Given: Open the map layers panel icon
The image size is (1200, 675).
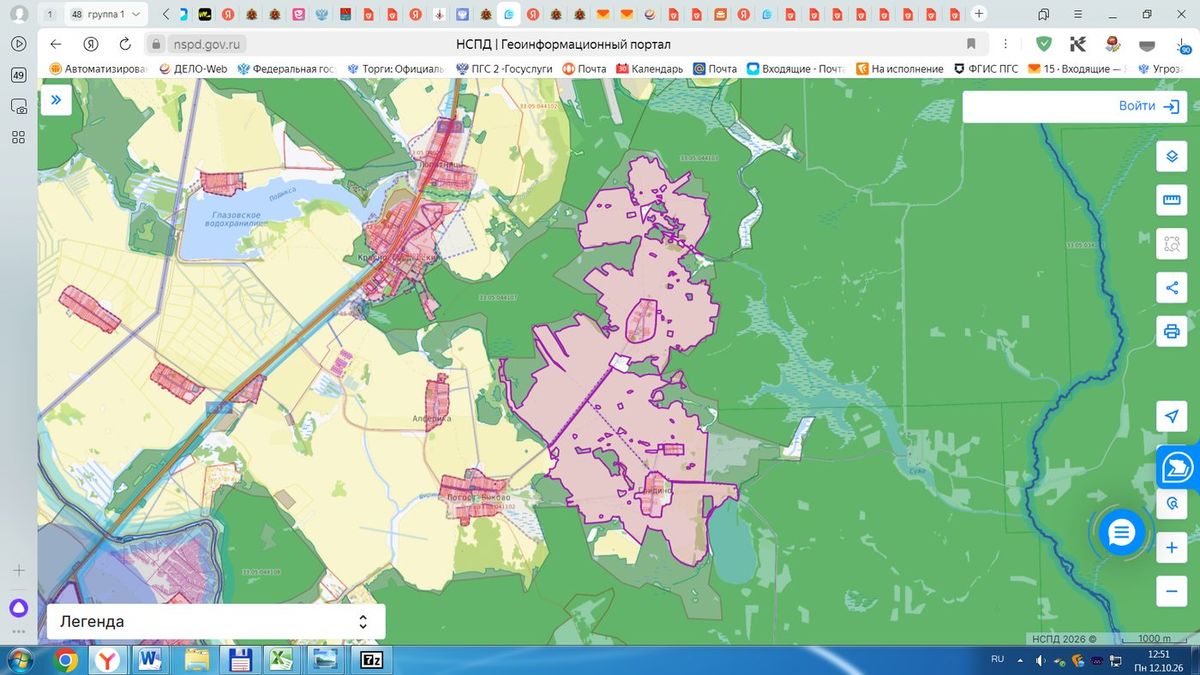Looking at the screenshot, I should click(x=1172, y=157).
